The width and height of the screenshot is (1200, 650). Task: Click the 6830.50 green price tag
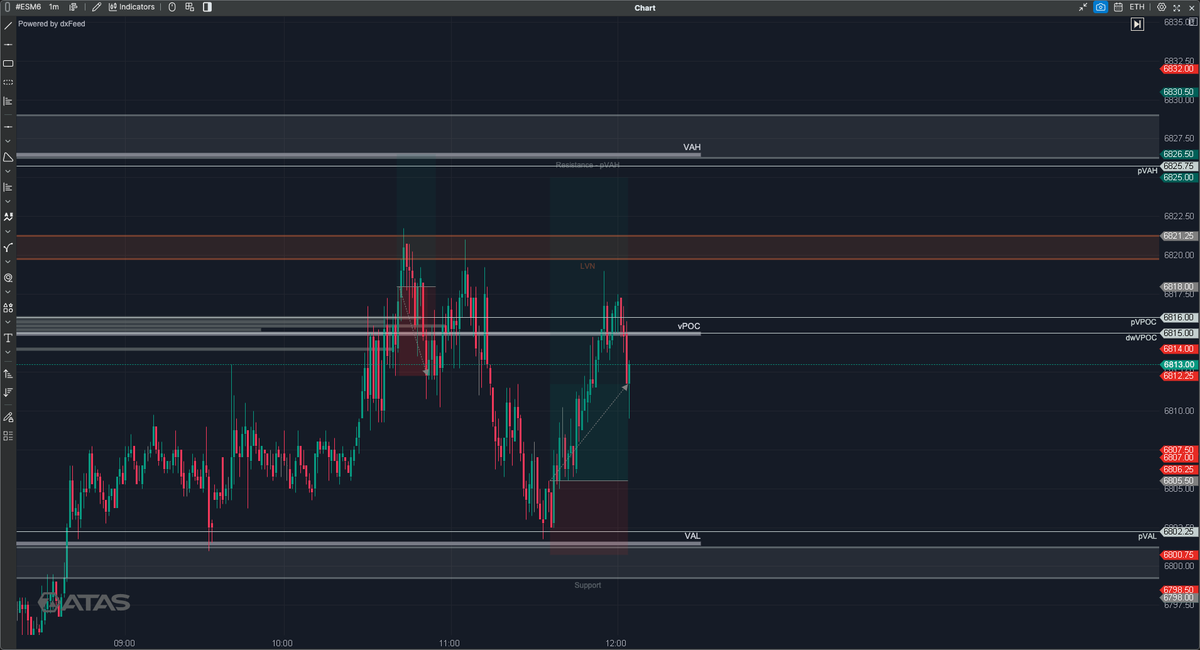click(x=1179, y=91)
